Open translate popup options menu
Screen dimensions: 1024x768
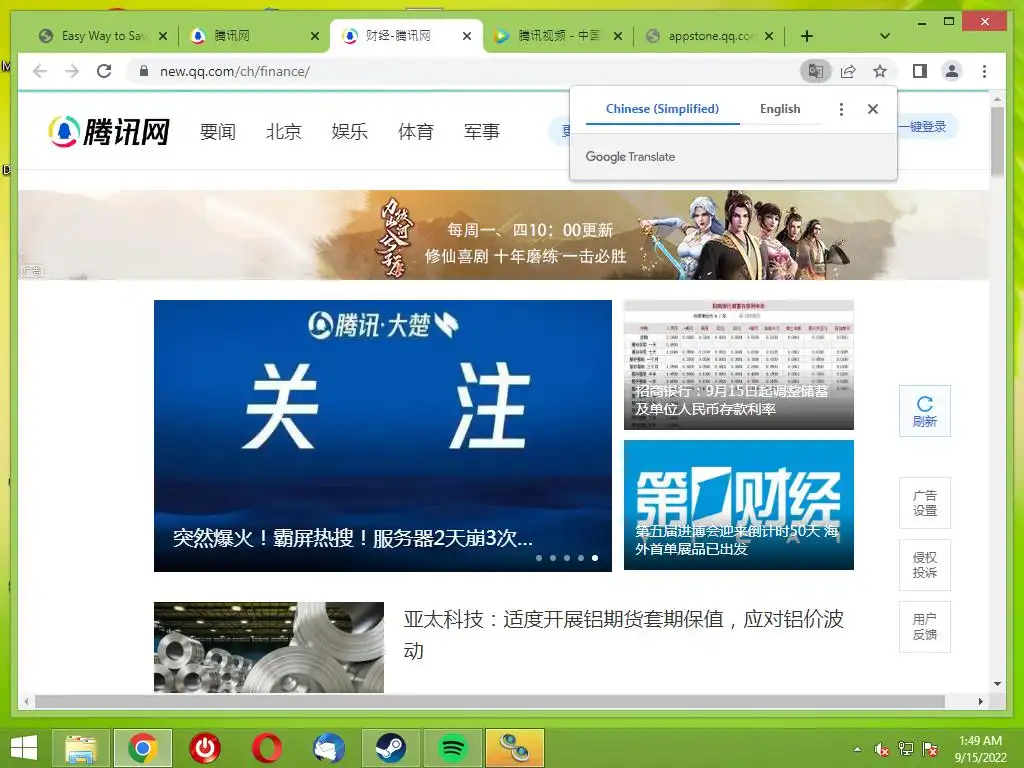tap(841, 109)
